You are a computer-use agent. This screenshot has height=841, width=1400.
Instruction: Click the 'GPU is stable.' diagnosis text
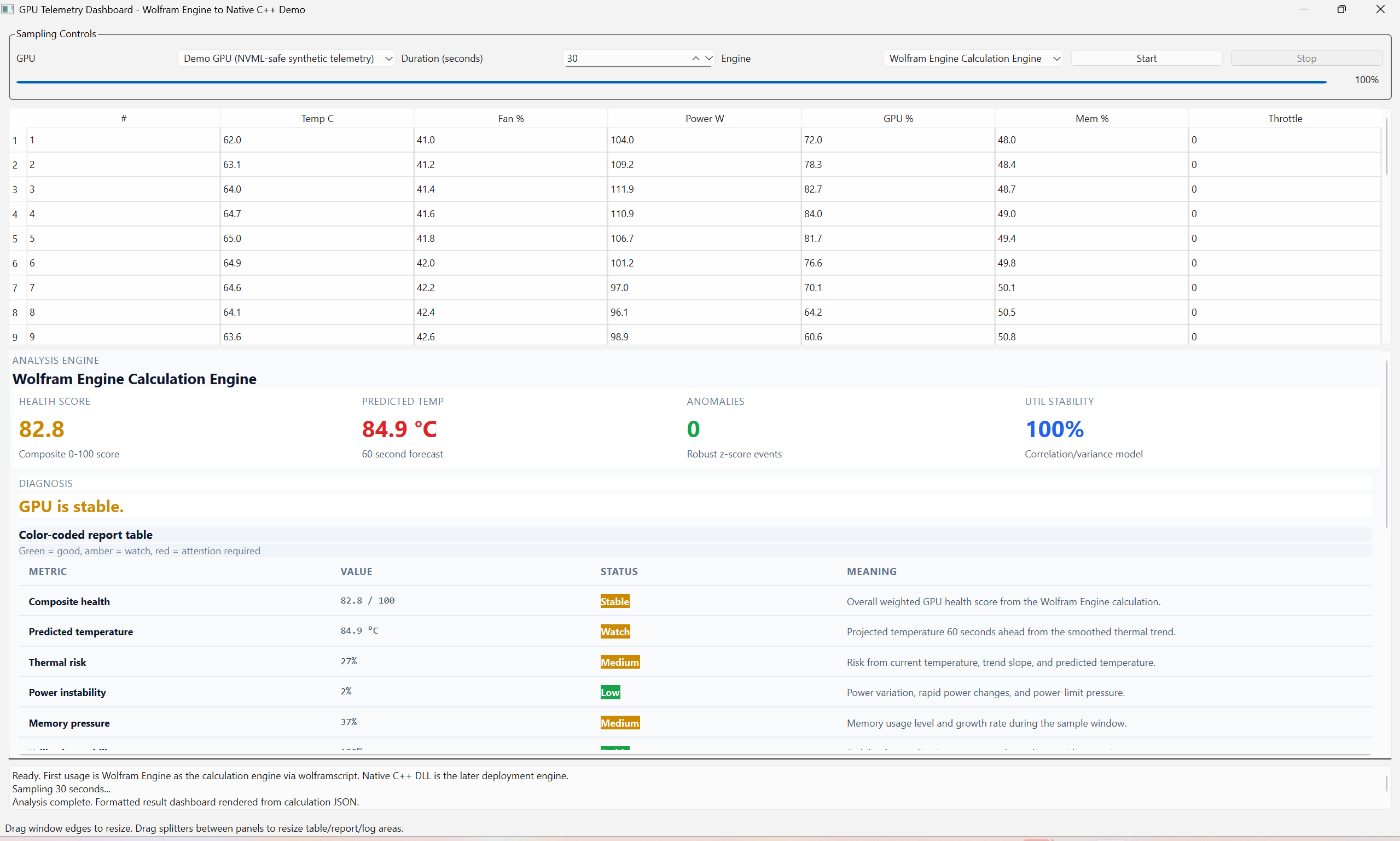click(x=71, y=506)
